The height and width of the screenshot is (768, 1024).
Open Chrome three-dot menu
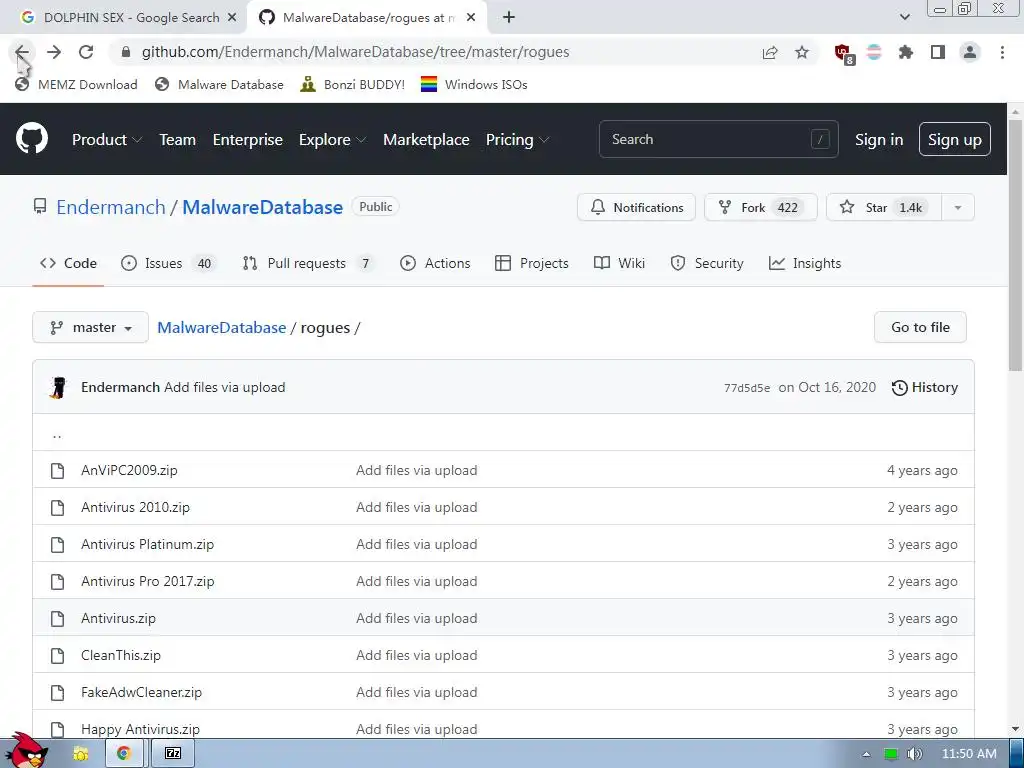[1002, 52]
